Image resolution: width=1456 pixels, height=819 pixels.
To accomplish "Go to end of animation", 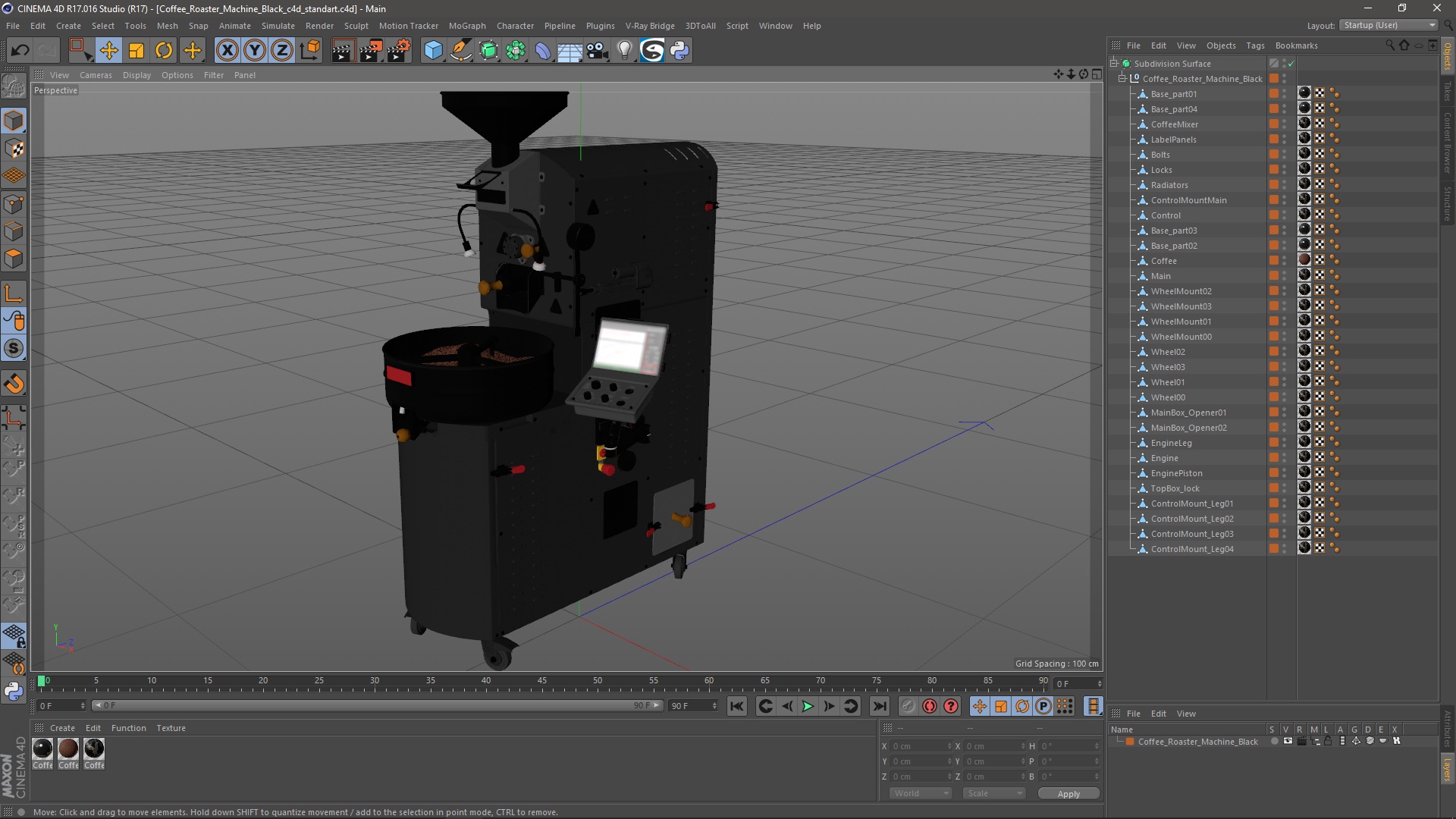I will point(879,707).
